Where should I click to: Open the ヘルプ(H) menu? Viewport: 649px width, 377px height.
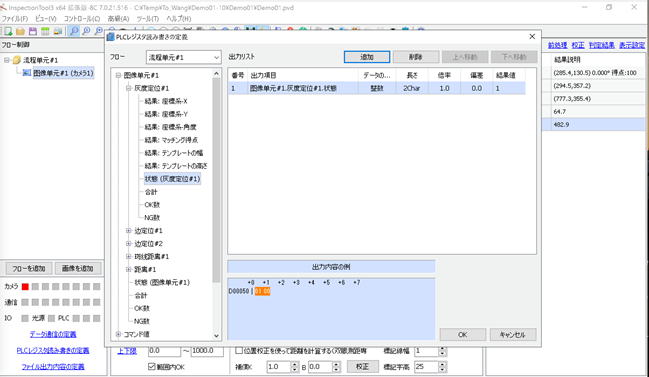click(179, 19)
